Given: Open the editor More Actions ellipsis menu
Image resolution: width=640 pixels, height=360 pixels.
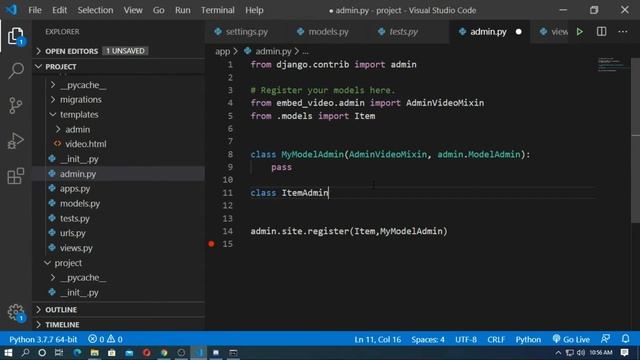Looking at the screenshot, I should [622, 32].
